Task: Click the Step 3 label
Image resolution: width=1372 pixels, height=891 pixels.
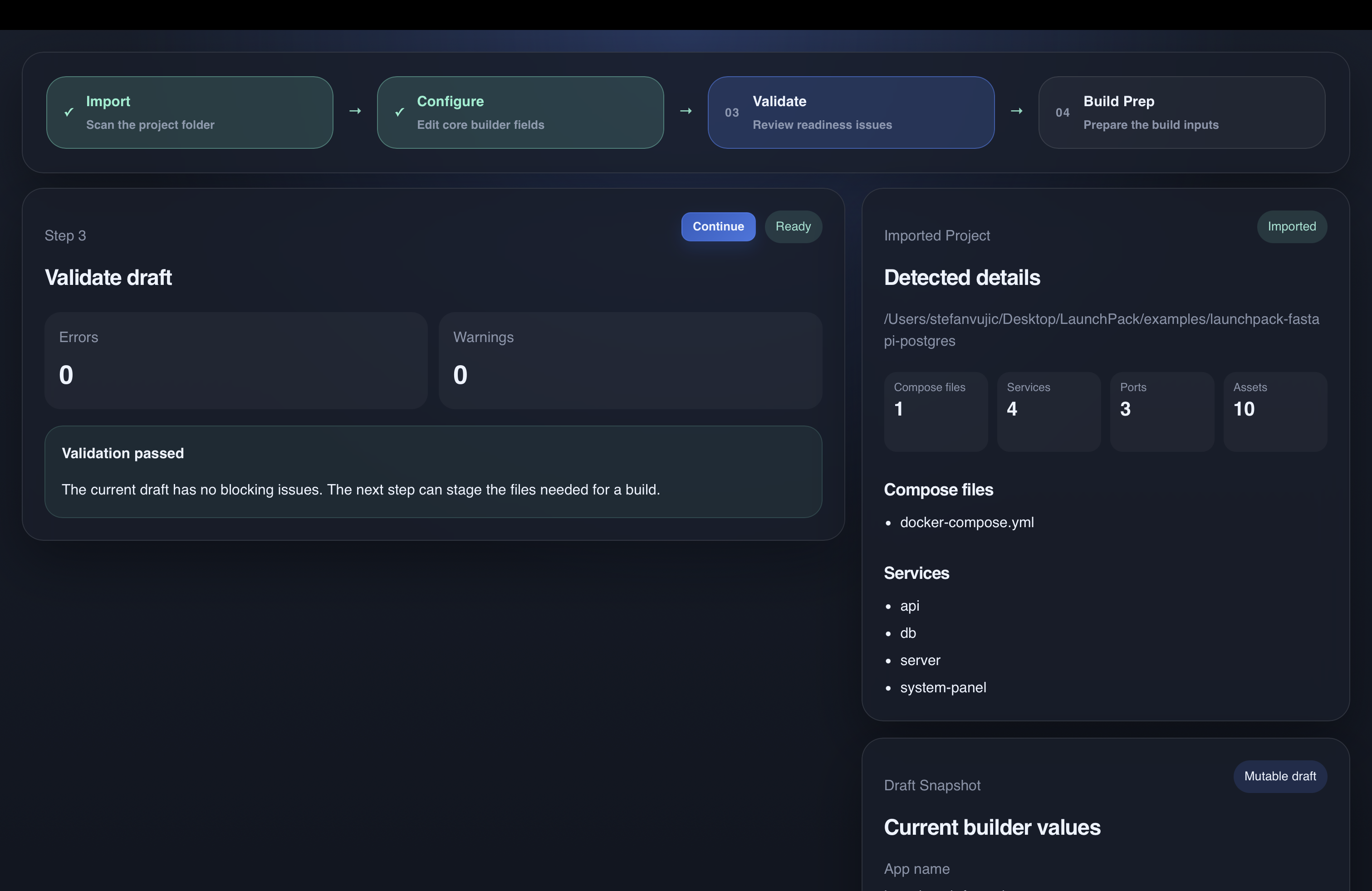Action: (65, 236)
